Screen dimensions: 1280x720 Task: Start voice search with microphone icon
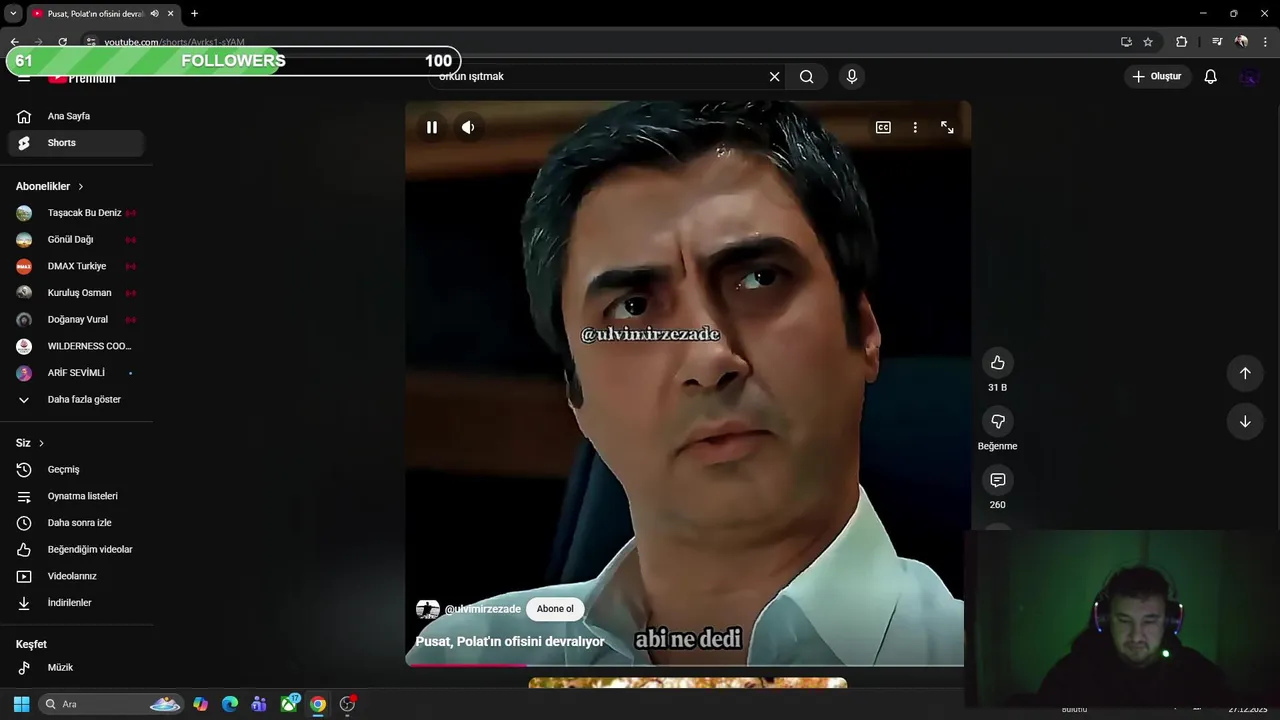852,76
